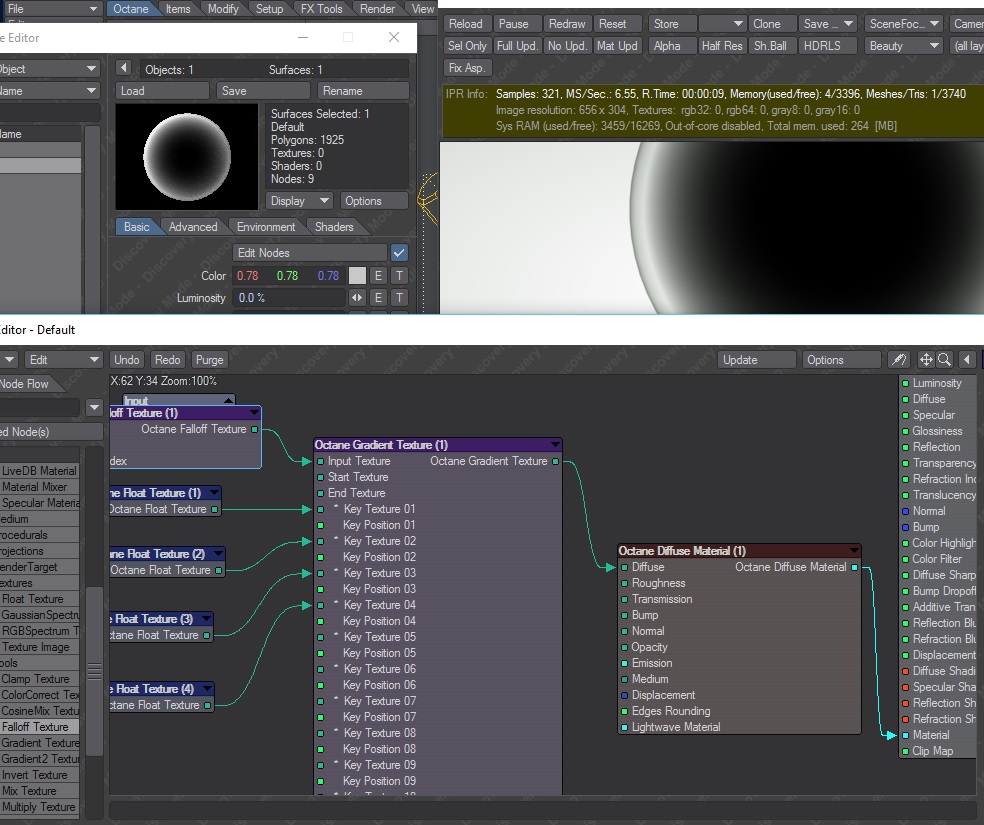Screen dimensions: 984x825
Task: Click the Reload button in IPR window
Action: 466,24
